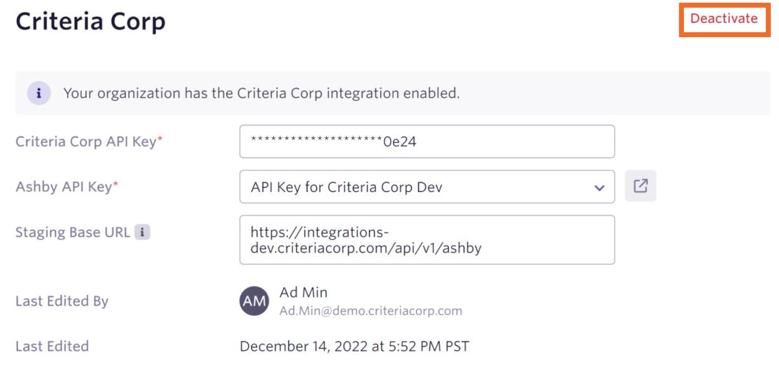Click the Staging Base URL label text

point(73,232)
